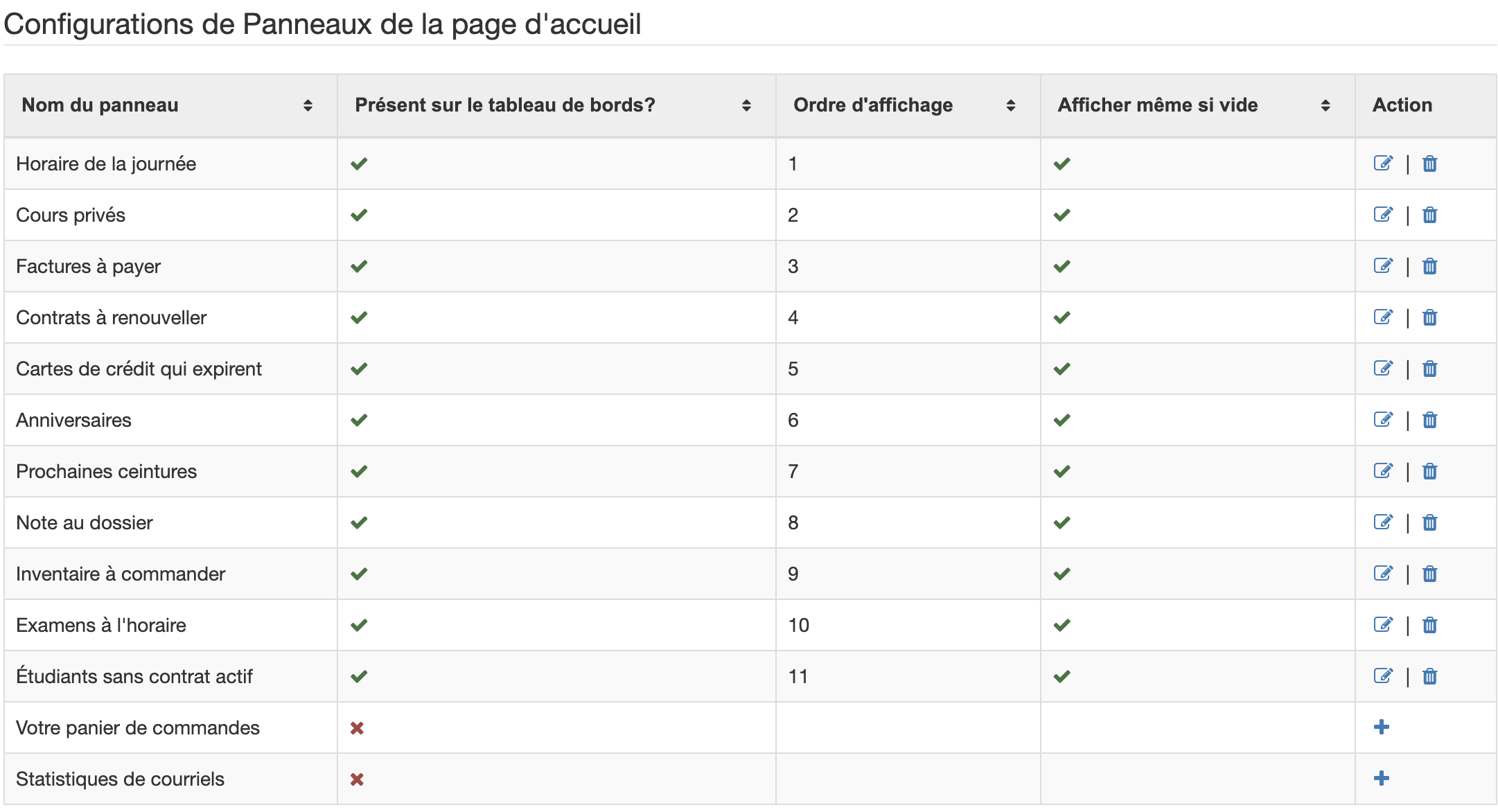Sort by Afficher même si vide column

tap(1325, 105)
